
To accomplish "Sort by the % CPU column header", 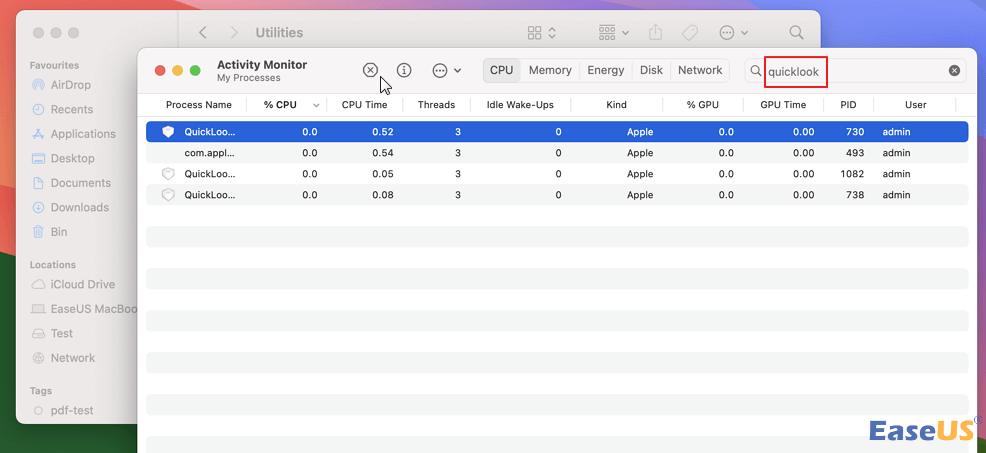I will click(280, 105).
